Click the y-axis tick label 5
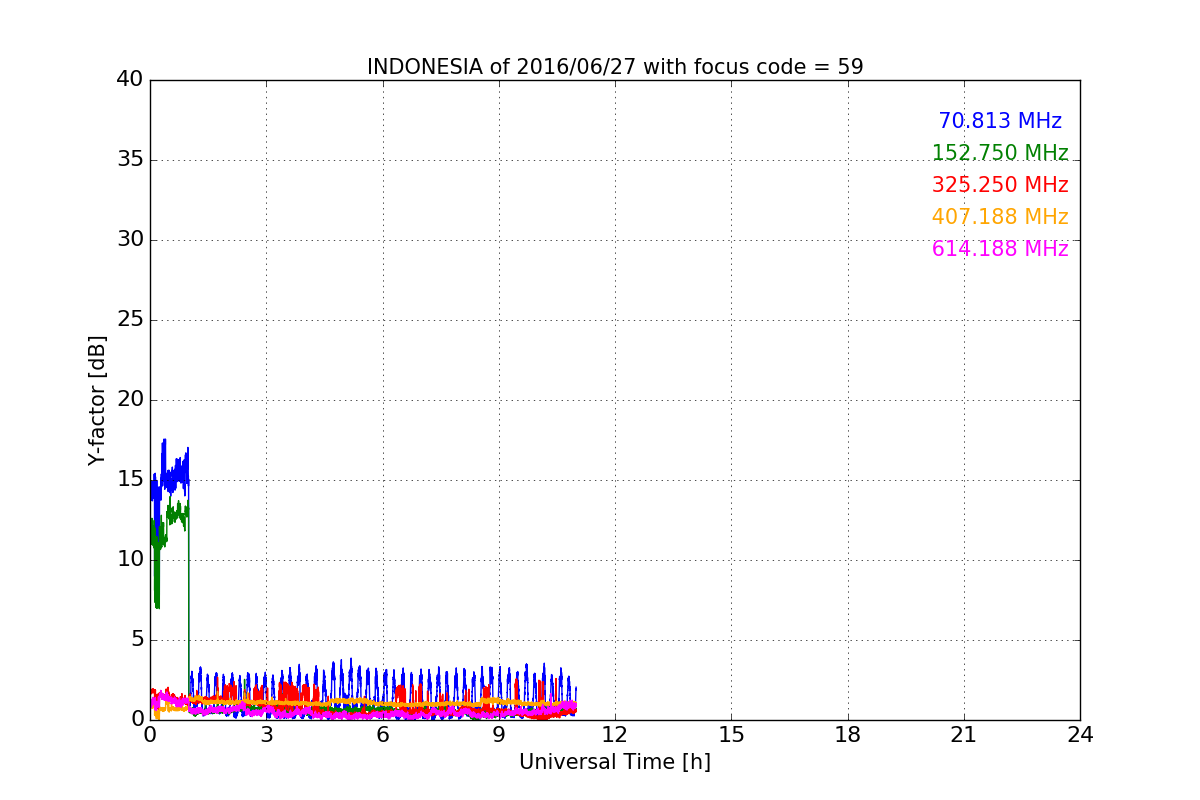Viewport: 1200px width, 800px height. (137, 639)
